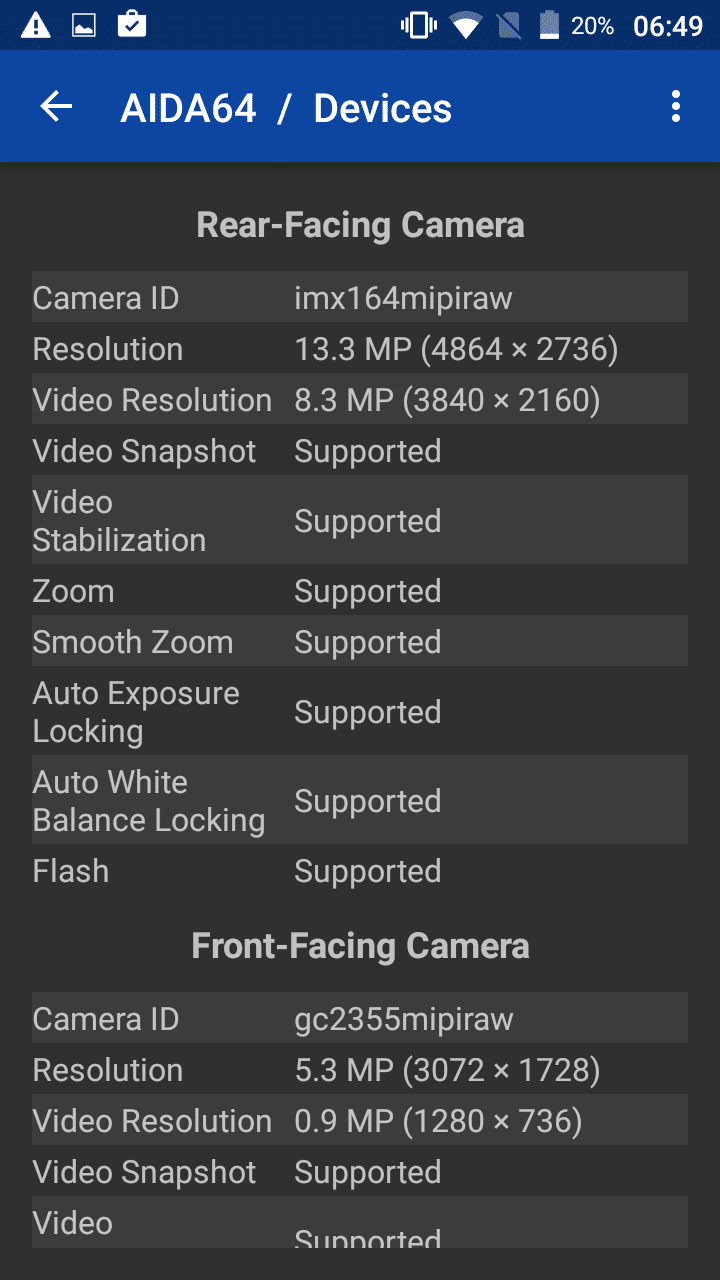Select the Auto Exposure Locking row
Image resolution: width=720 pixels, height=1280 pixels.
360,711
